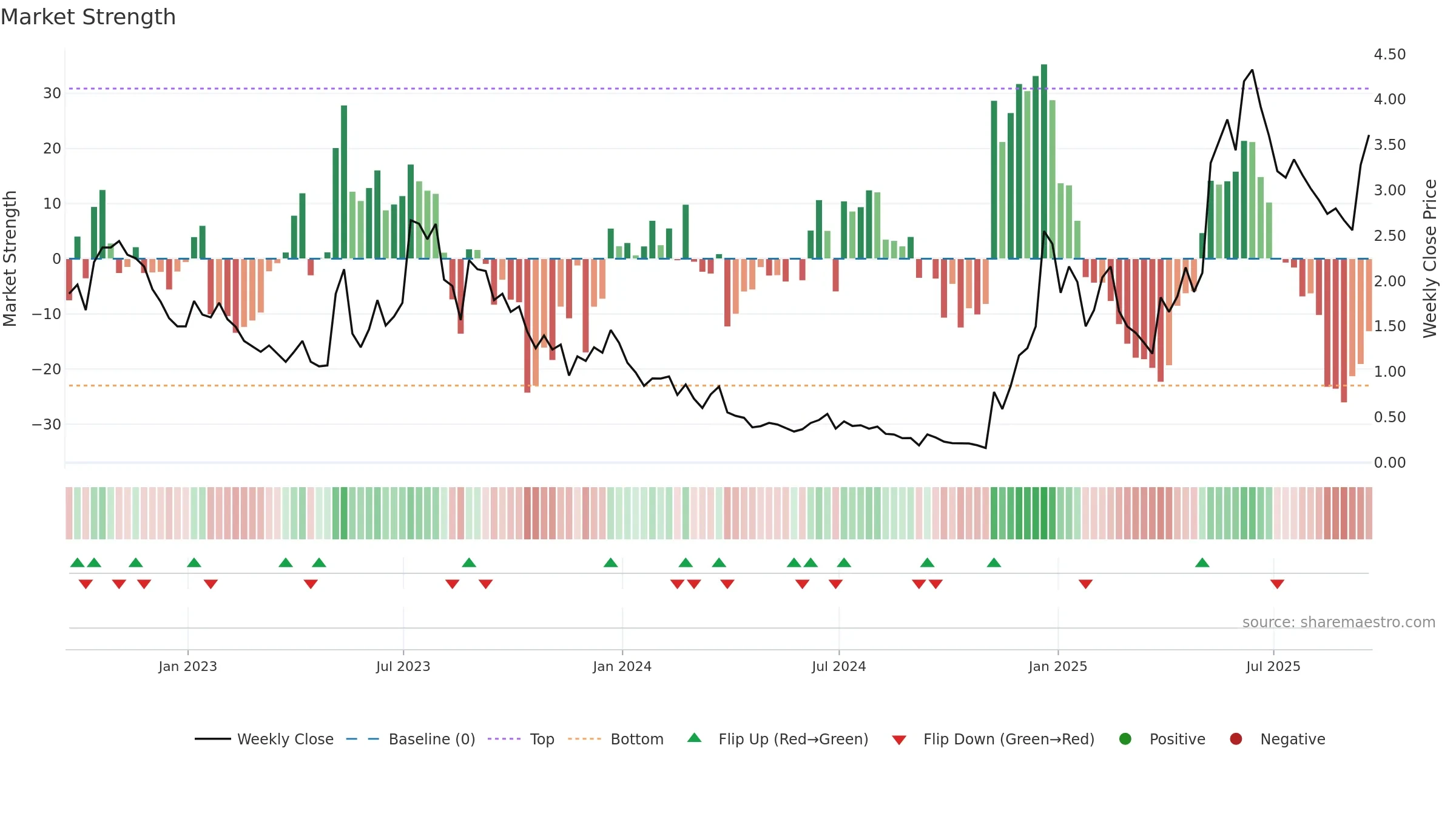The height and width of the screenshot is (819, 1456).
Task: Click the Jan 2024 axis label
Action: pyautogui.click(x=622, y=666)
